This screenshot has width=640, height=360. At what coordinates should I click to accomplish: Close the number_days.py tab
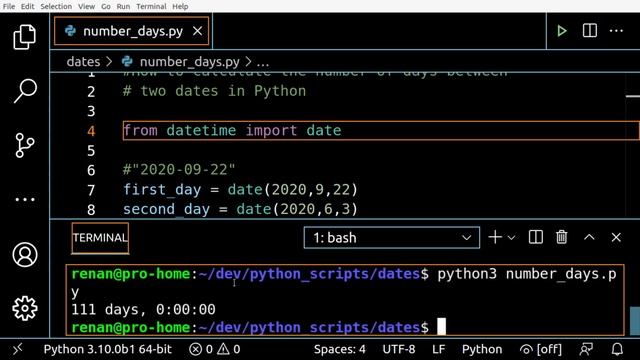pyautogui.click(x=198, y=31)
